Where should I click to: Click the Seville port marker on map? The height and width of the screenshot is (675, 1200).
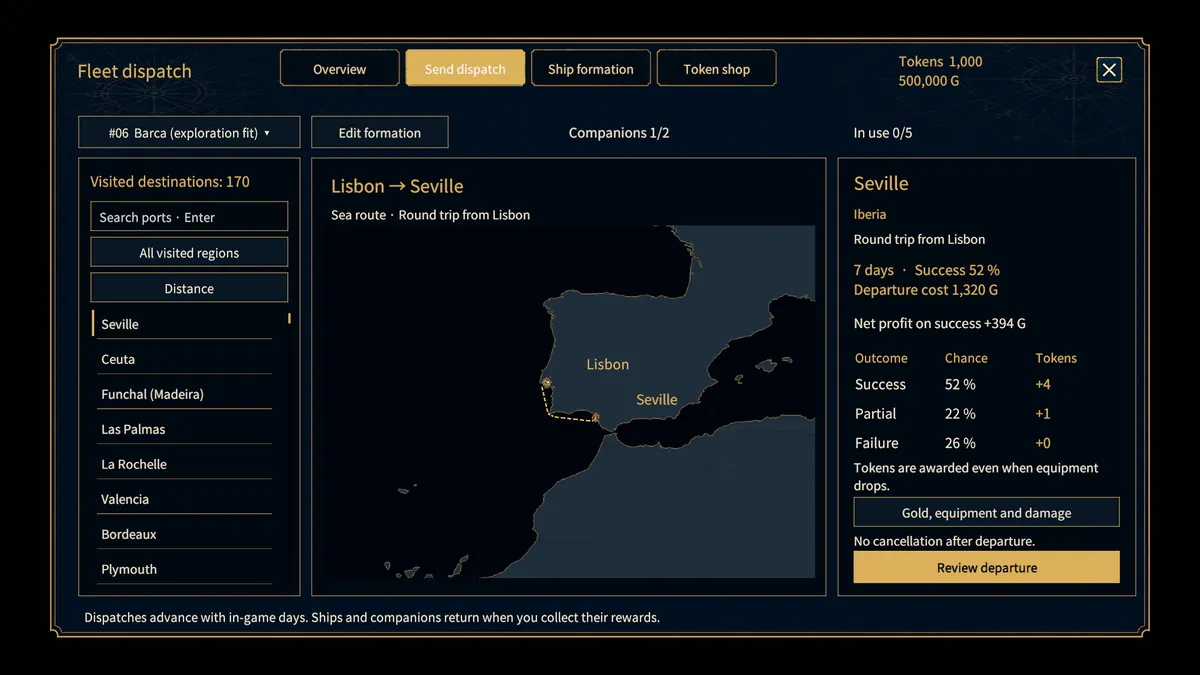(596, 417)
